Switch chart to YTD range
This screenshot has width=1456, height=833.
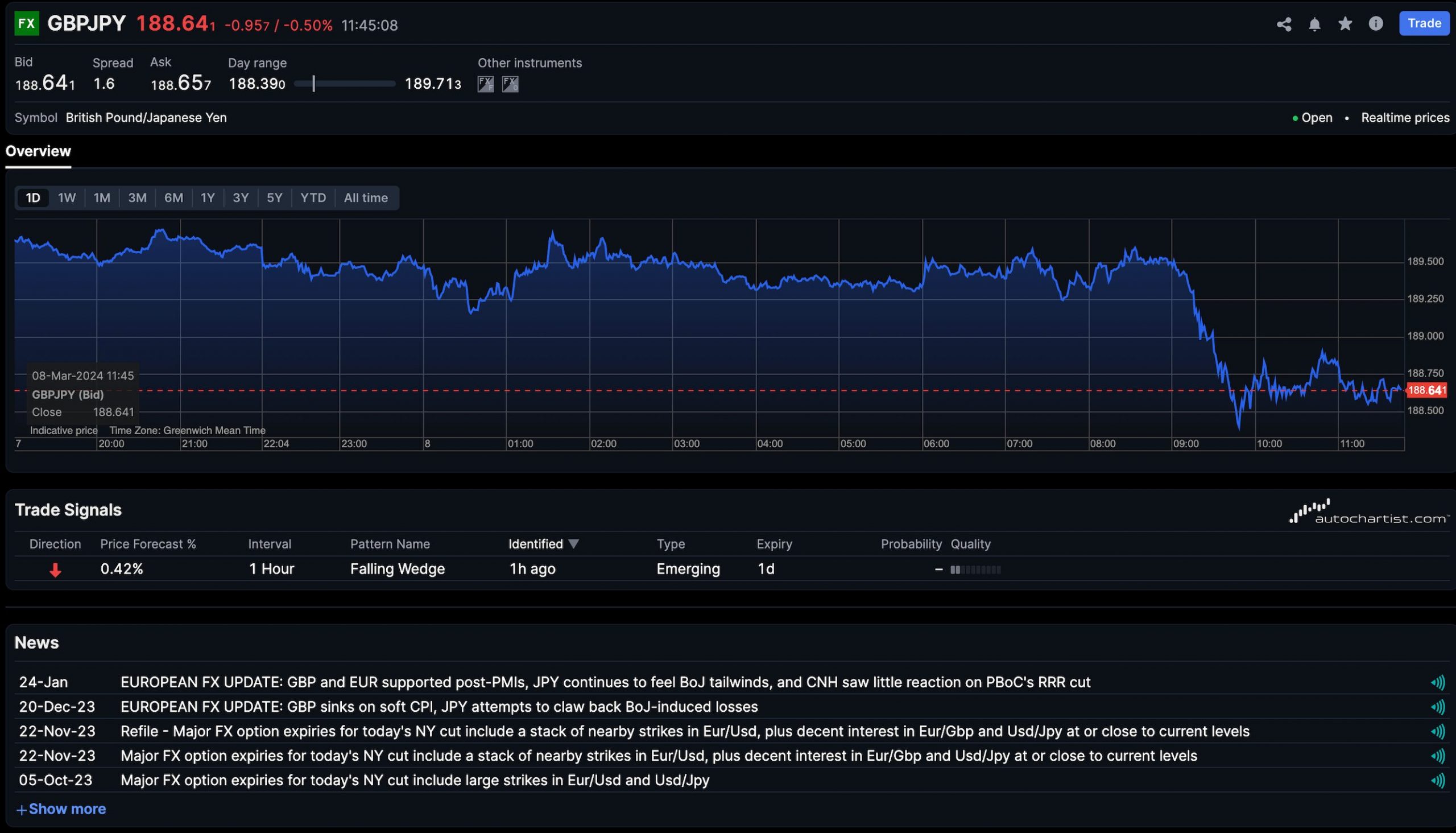[x=313, y=198]
